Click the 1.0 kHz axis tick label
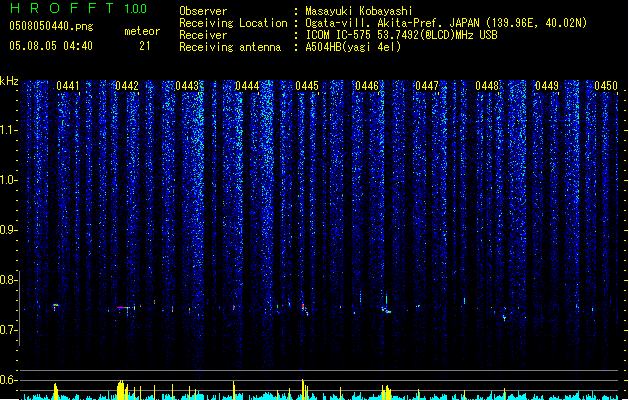Viewport: 629px width, 400px height. coord(9,180)
